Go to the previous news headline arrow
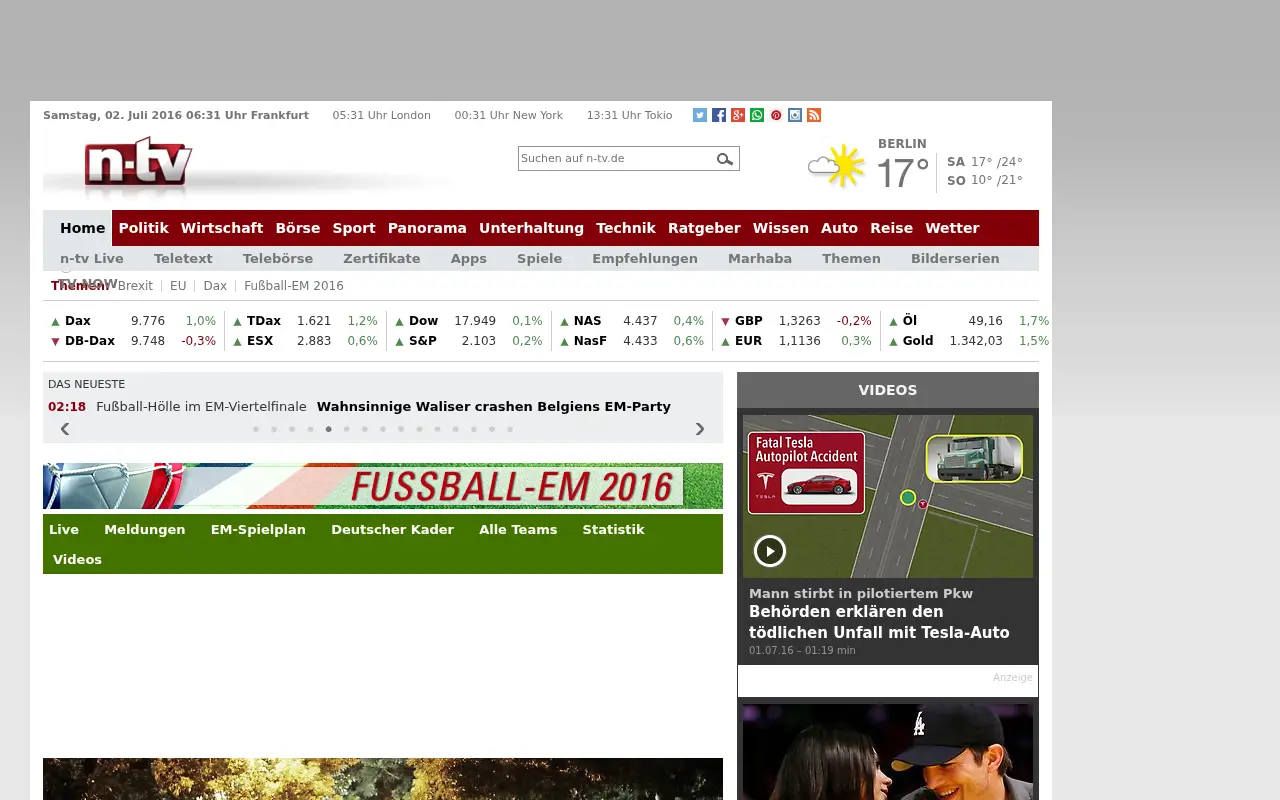The width and height of the screenshot is (1280, 800). point(65,429)
